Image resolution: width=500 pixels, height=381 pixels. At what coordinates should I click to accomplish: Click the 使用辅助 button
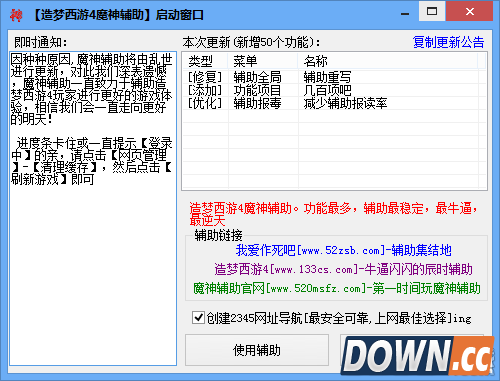click(x=257, y=350)
